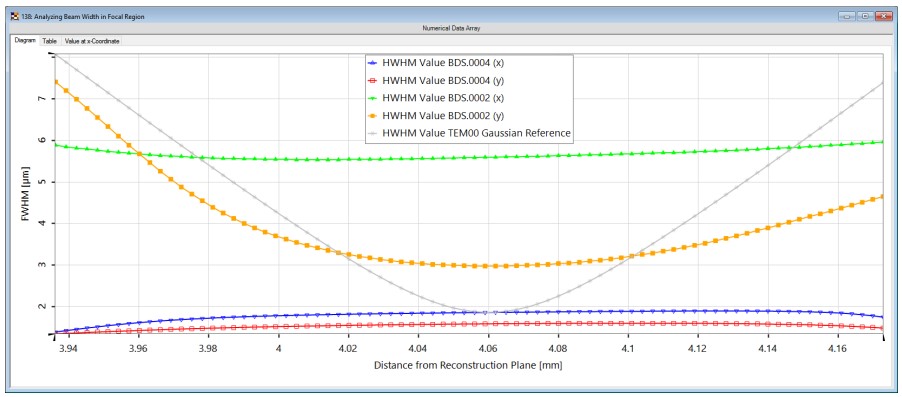Image resolution: width=902 pixels, height=397 pixels.
Task: Click the orange HWHM BDS.0002 (y) legend marker
Action: pos(372,115)
